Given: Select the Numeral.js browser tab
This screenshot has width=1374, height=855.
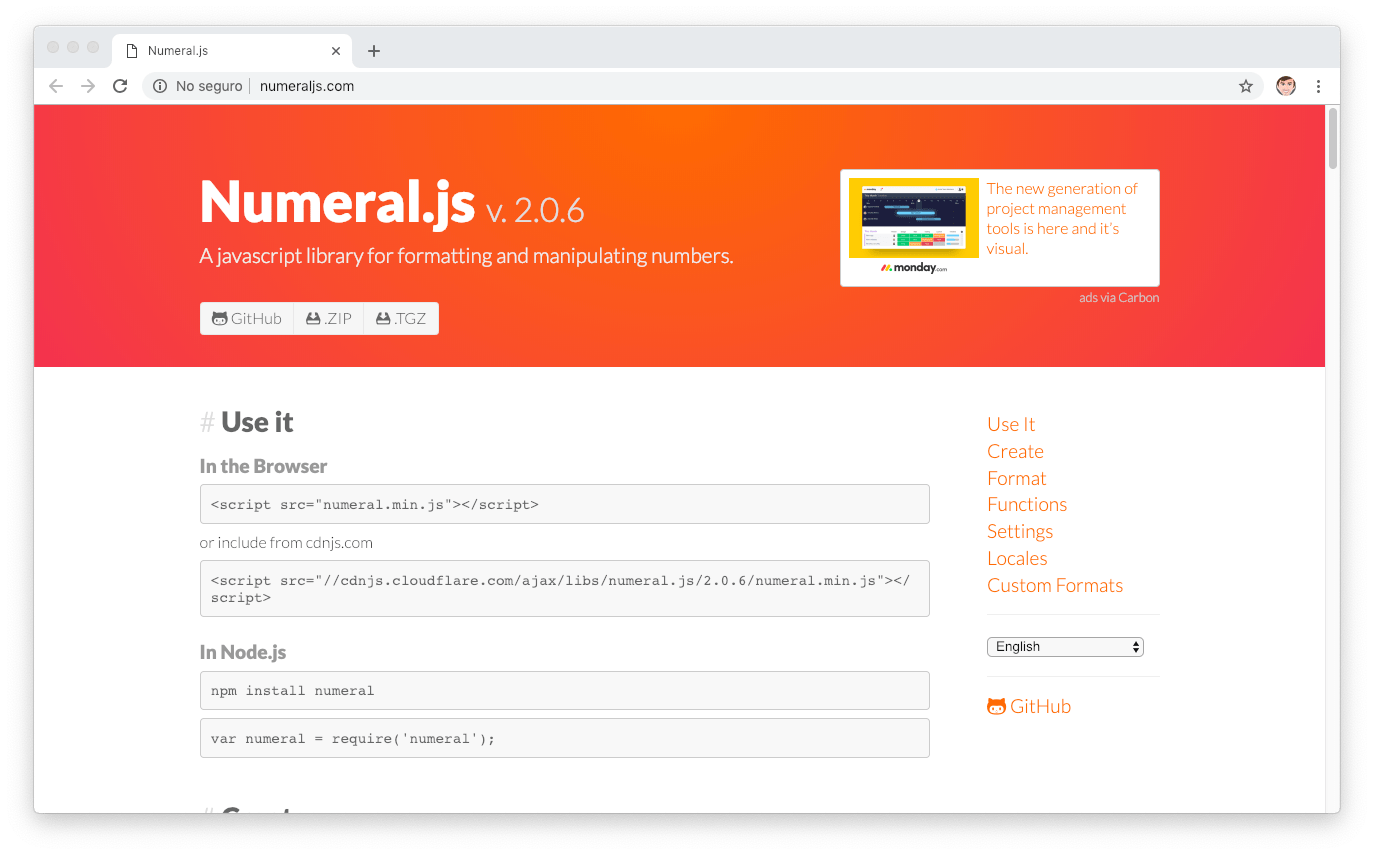Looking at the screenshot, I should [232, 51].
